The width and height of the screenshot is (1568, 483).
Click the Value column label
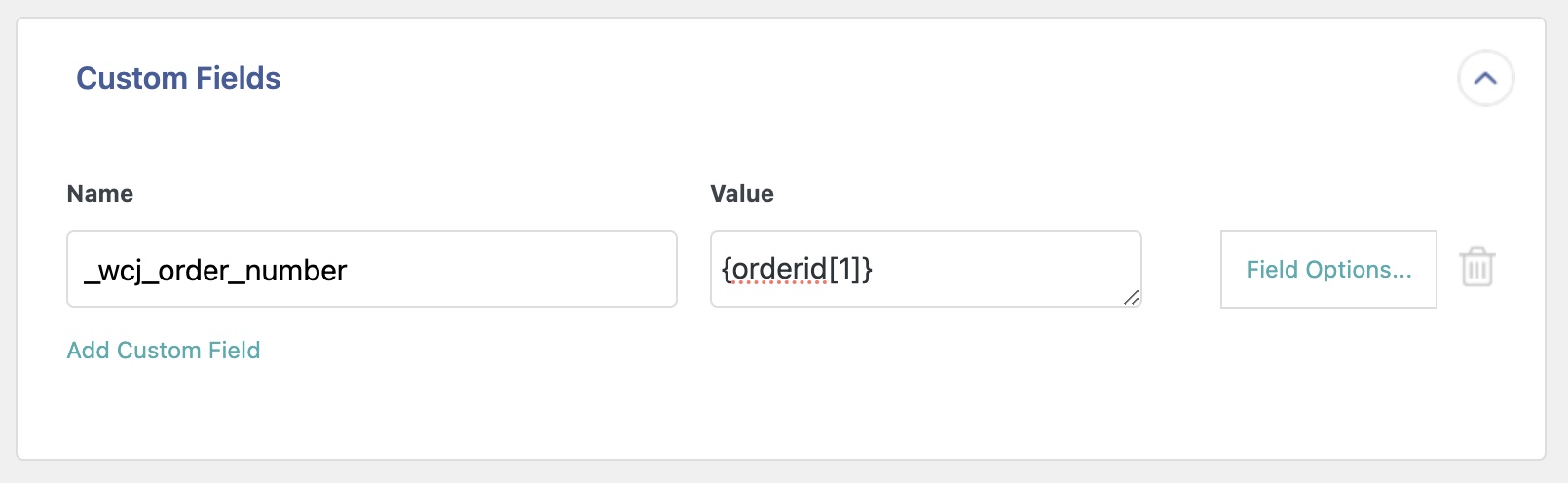pyautogui.click(x=742, y=194)
